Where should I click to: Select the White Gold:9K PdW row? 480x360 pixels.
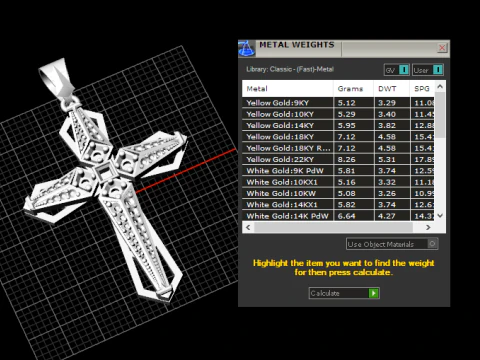tap(338, 171)
